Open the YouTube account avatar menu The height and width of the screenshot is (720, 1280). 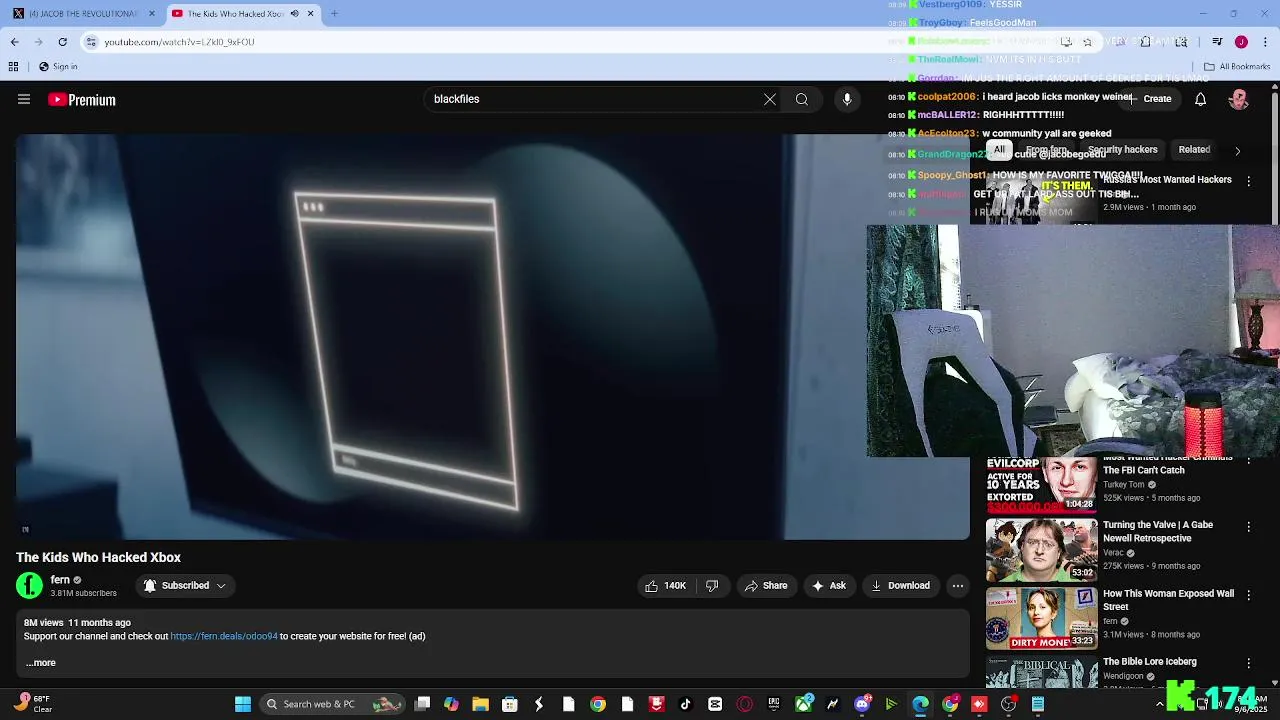(1239, 99)
